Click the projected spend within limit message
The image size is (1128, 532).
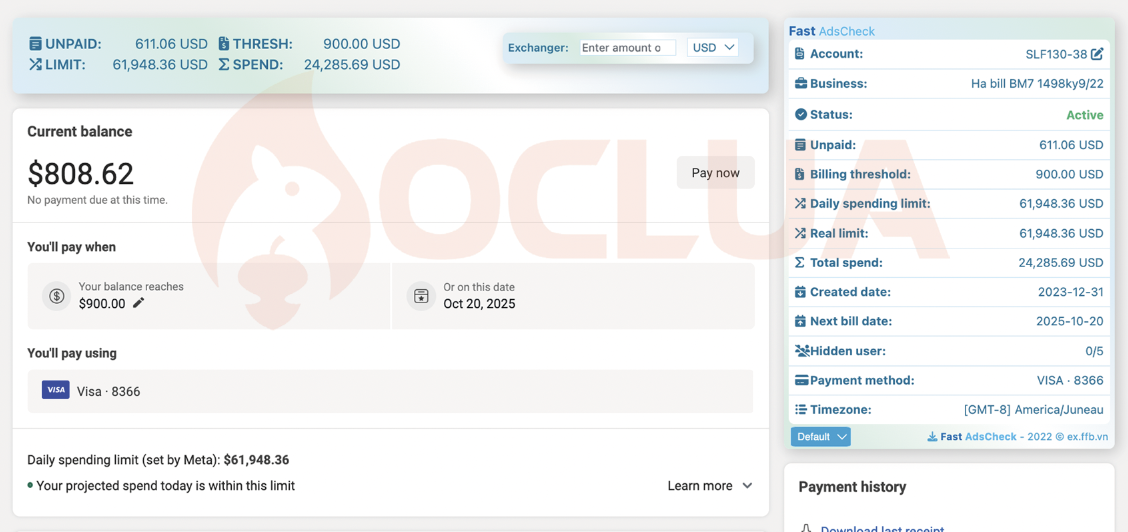click(x=165, y=486)
